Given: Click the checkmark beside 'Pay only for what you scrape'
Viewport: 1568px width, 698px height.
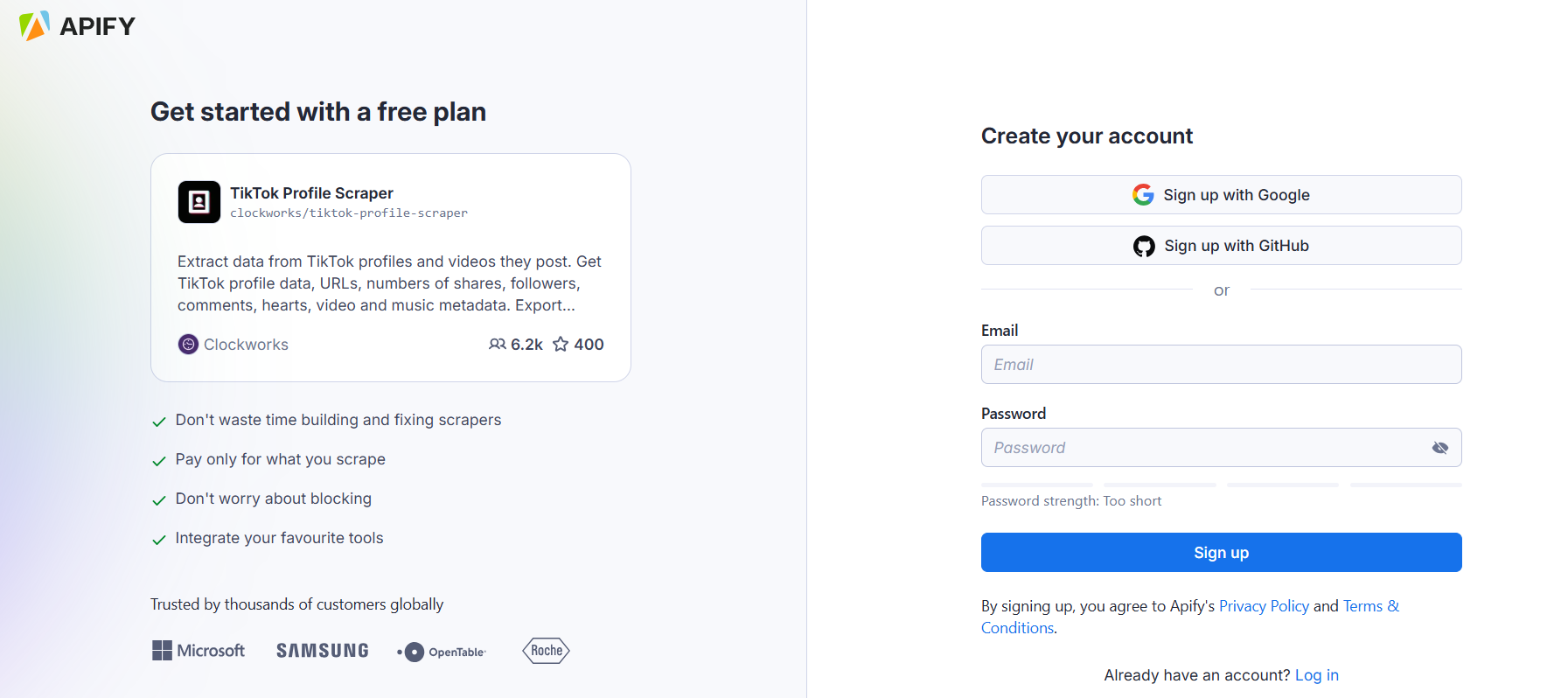Looking at the screenshot, I should tap(158, 460).
